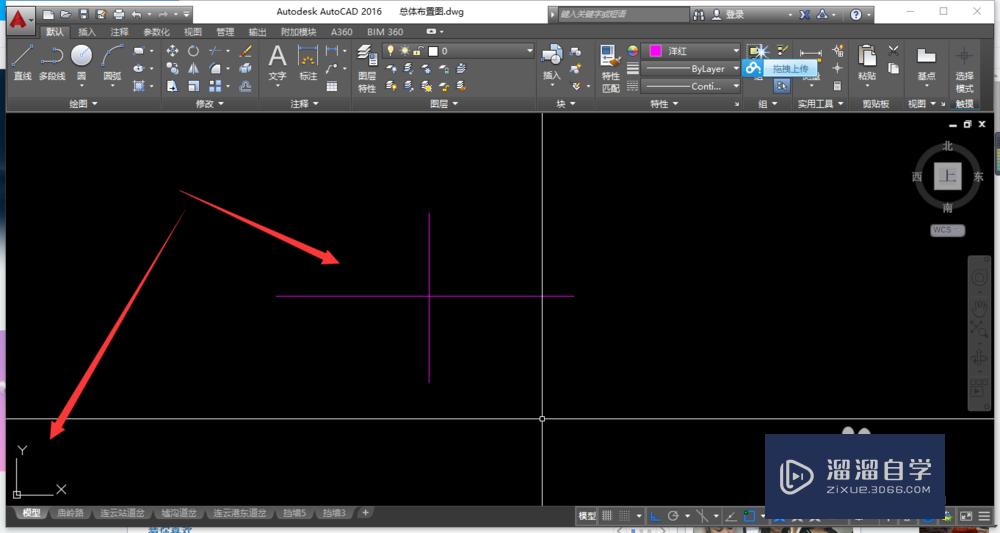Click the Save icon in quick access toolbar

click(84, 14)
